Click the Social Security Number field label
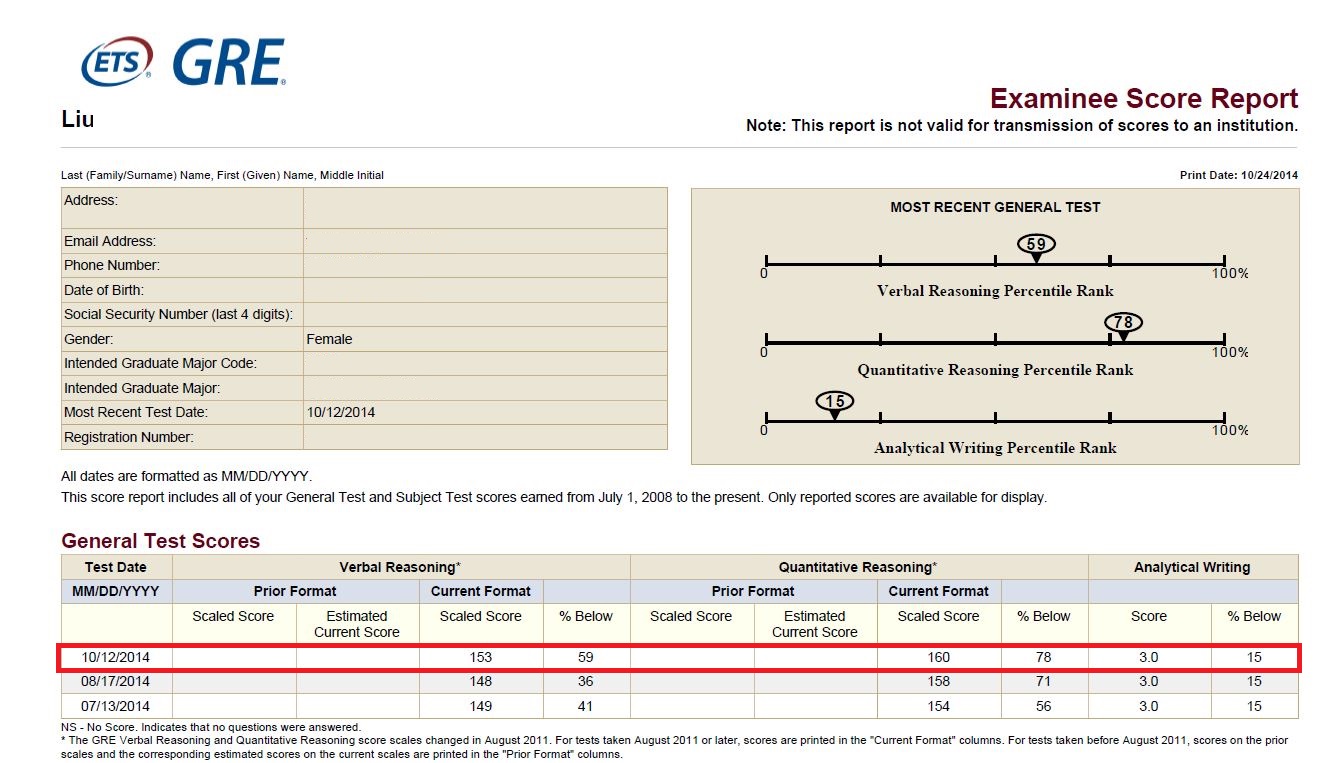This screenshot has height=763, width=1332. pos(178,314)
